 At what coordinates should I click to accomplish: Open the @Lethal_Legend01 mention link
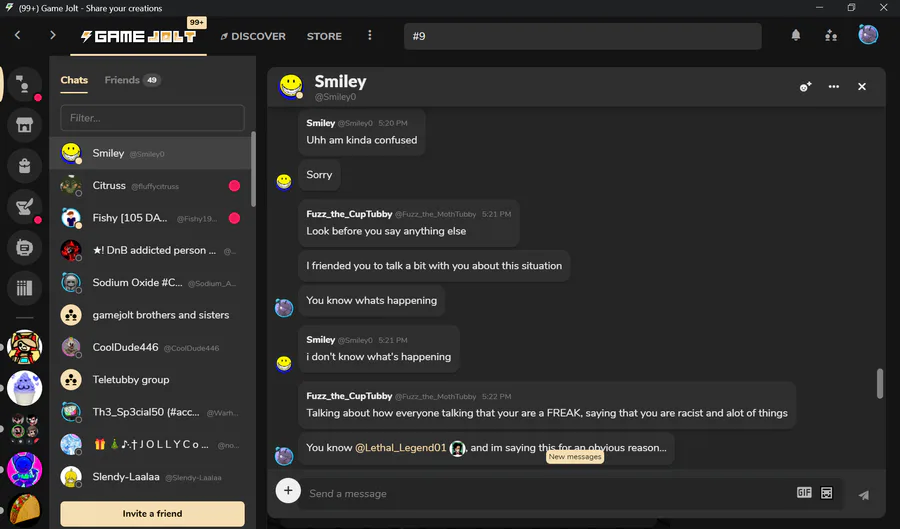pos(401,448)
